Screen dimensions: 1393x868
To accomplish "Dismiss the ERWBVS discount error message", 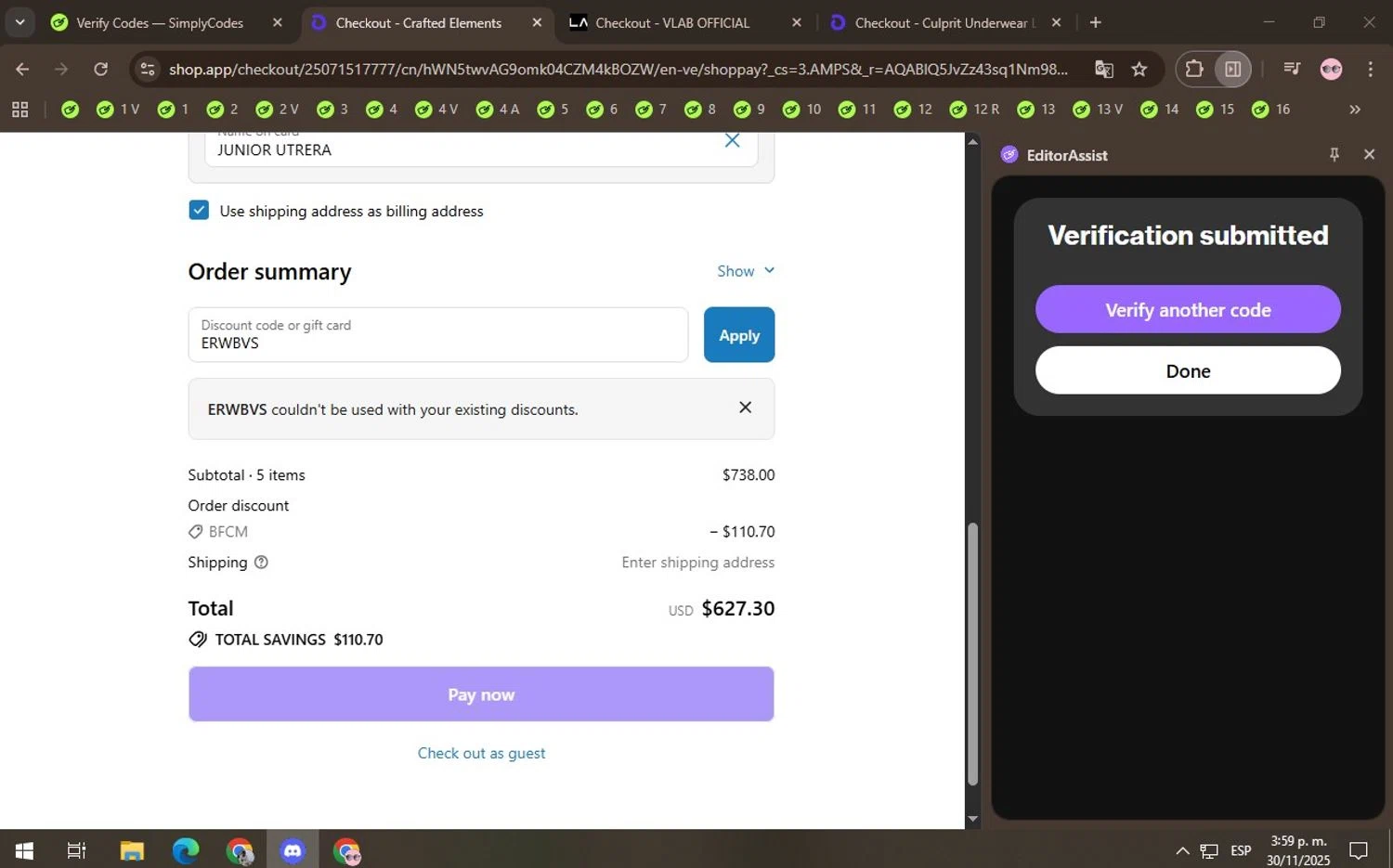I will [x=745, y=408].
